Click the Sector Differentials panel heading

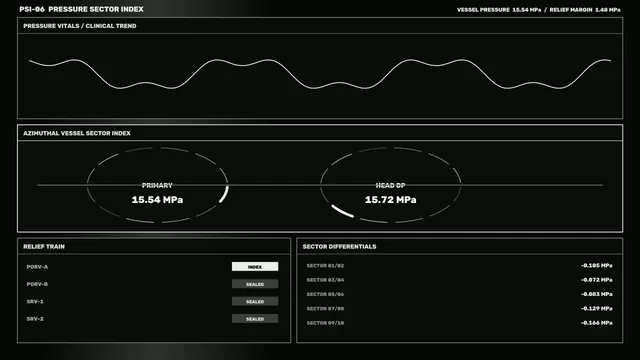(339, 247)
